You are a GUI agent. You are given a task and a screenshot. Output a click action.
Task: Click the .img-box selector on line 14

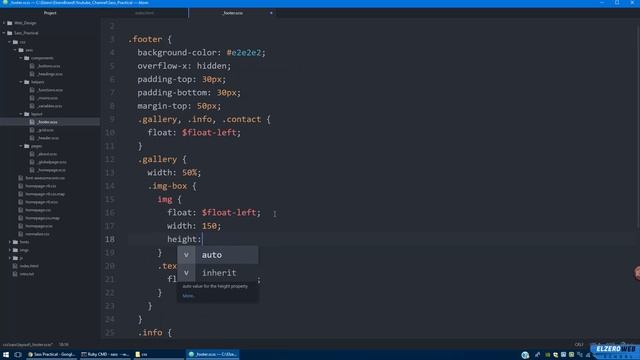tap(167, 186)
